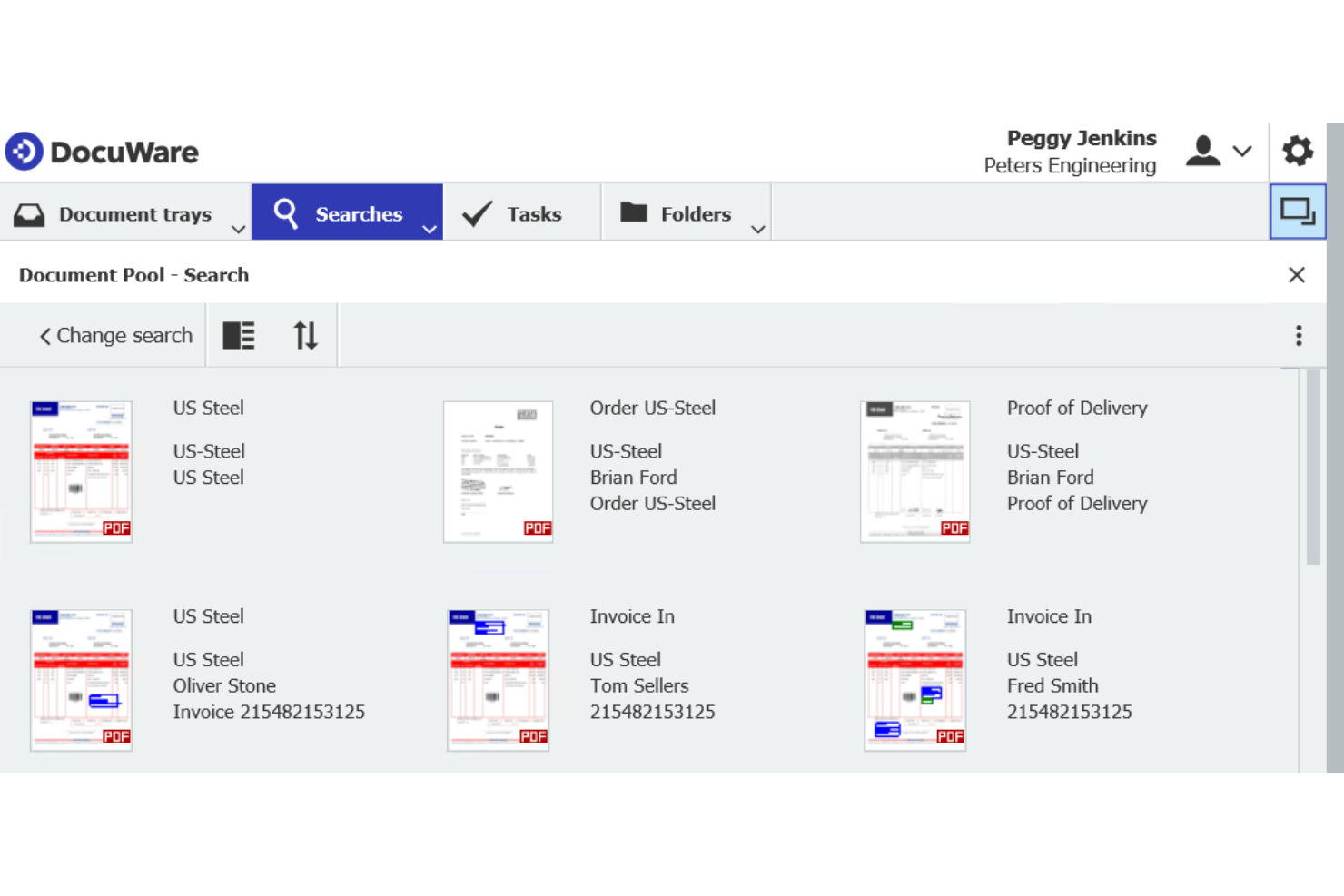The width and height of the screenshot is (1344, 896).
Task: Expand the Document trays dropdown chevron
Action: click(x=238, y=230)
